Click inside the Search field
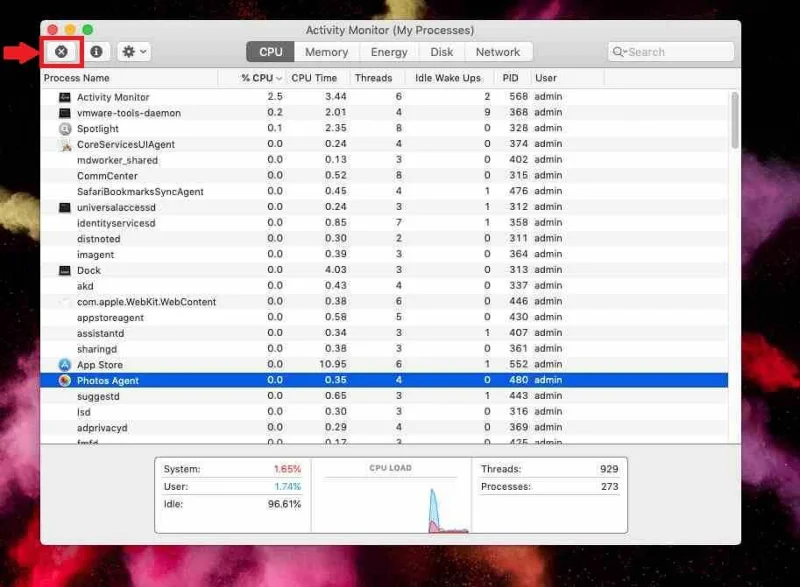800x587 pixels. point(670,51)
